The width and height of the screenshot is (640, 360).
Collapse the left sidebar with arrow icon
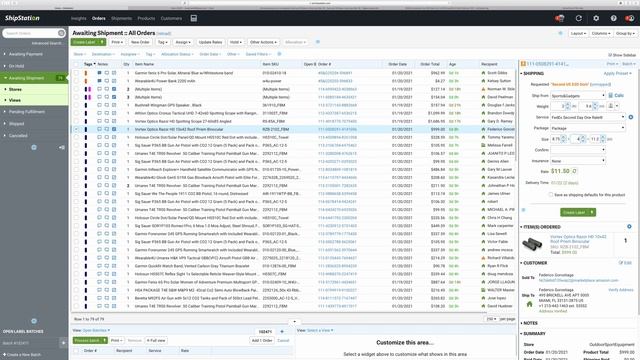coord(62,147)
